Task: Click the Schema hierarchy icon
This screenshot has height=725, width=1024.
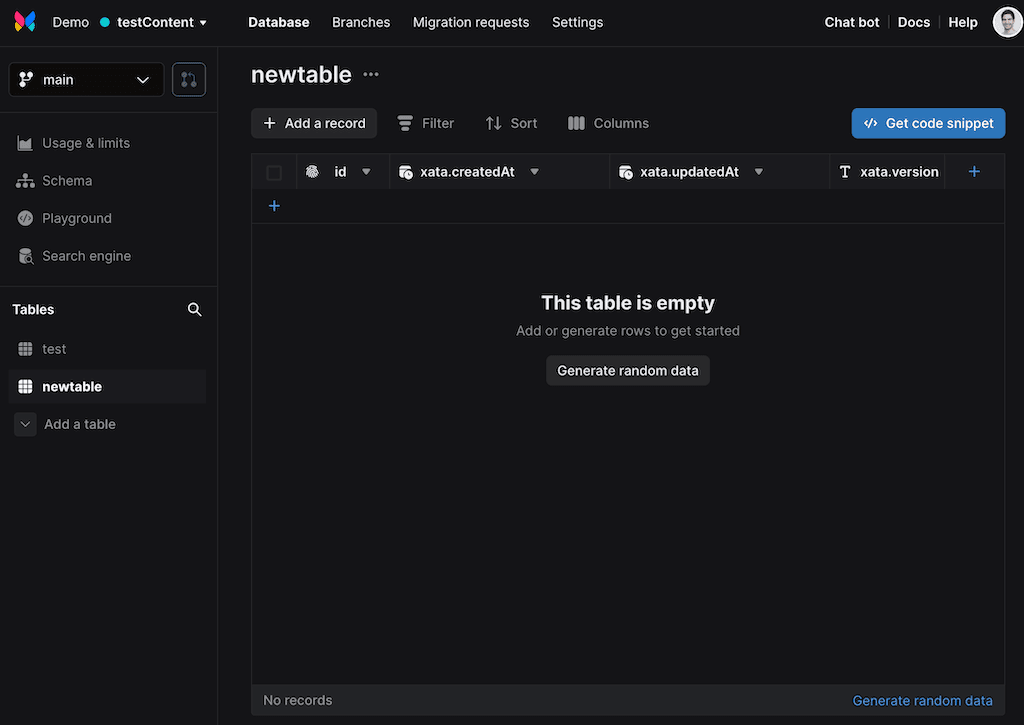Action: [25, 181]
